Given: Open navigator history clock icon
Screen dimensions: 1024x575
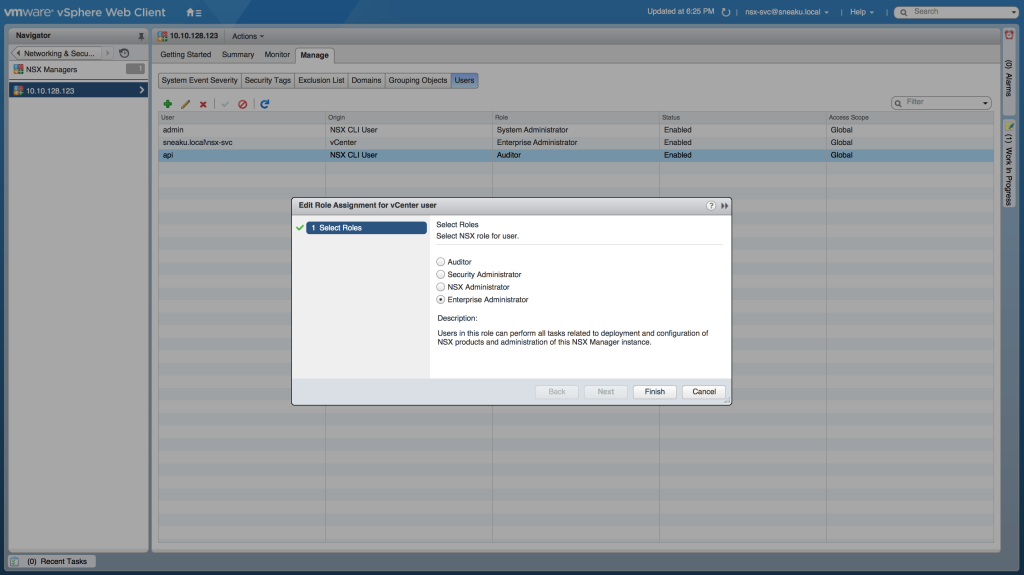Looking at the screenshot, I should (124, 53).
